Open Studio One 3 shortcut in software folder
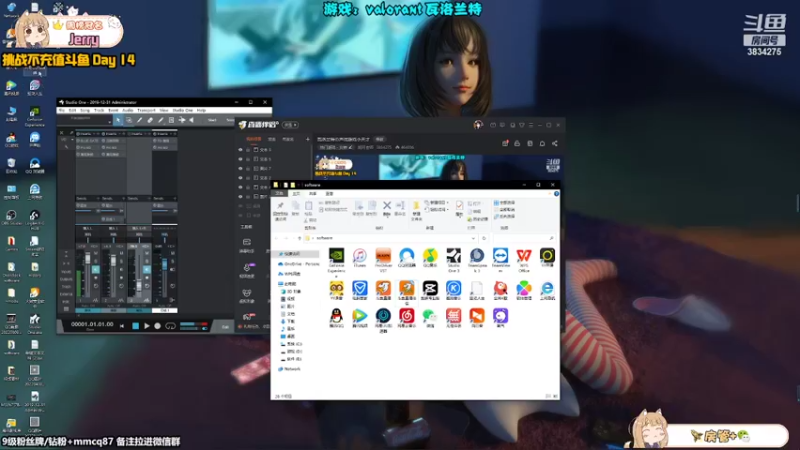This screenshot has width=800, height=450. (454, 260)
